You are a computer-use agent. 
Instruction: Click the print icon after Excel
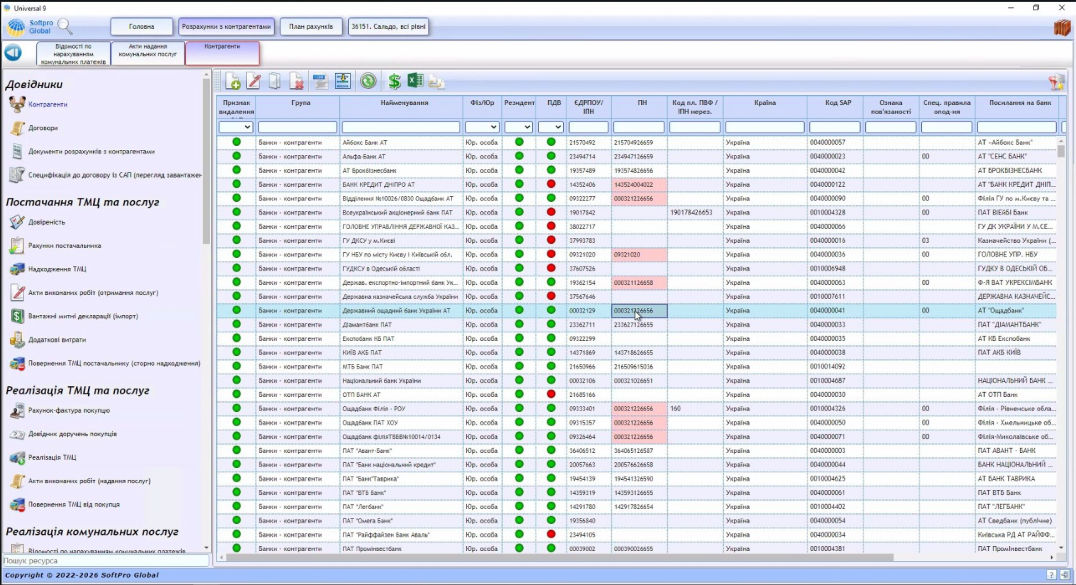click(436, 82)
